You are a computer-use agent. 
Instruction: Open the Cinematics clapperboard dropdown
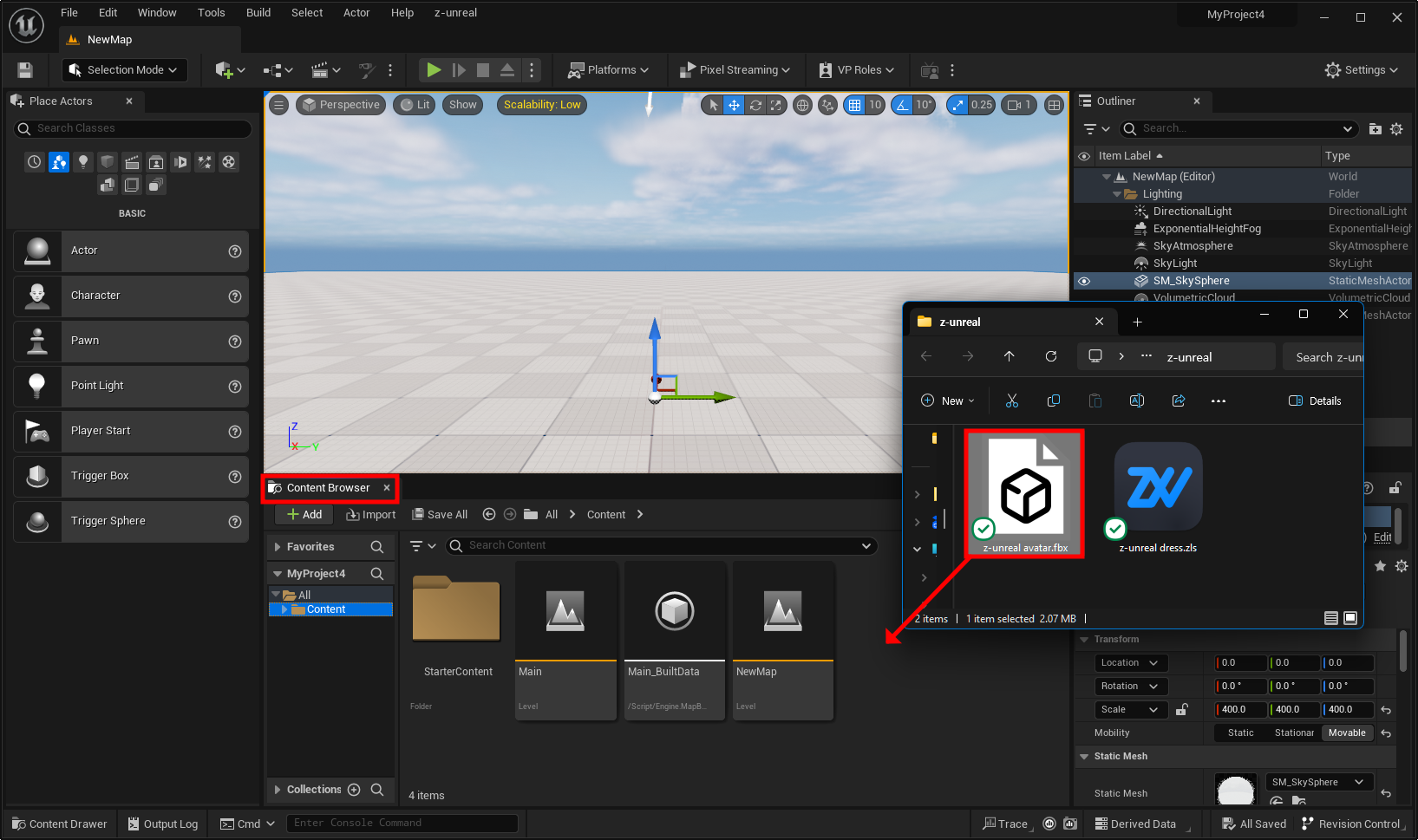tap(326, 70)
